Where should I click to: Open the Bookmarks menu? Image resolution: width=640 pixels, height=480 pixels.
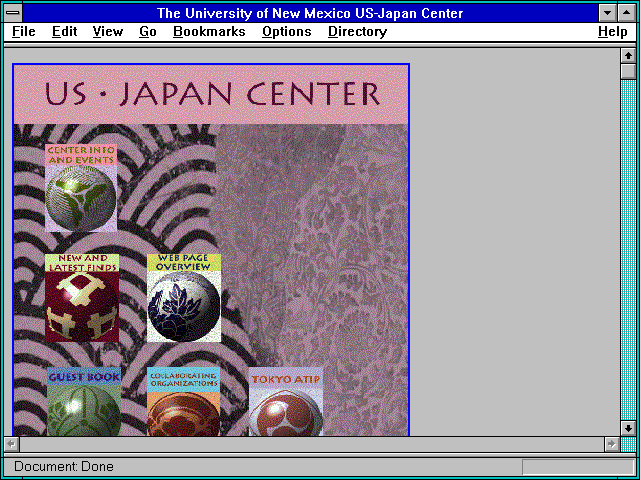(x=209, y=32)
